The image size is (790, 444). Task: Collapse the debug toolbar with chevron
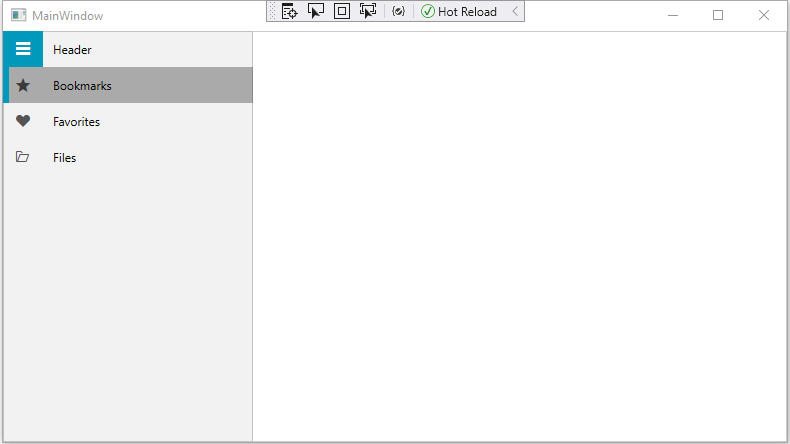click(515, 11)
